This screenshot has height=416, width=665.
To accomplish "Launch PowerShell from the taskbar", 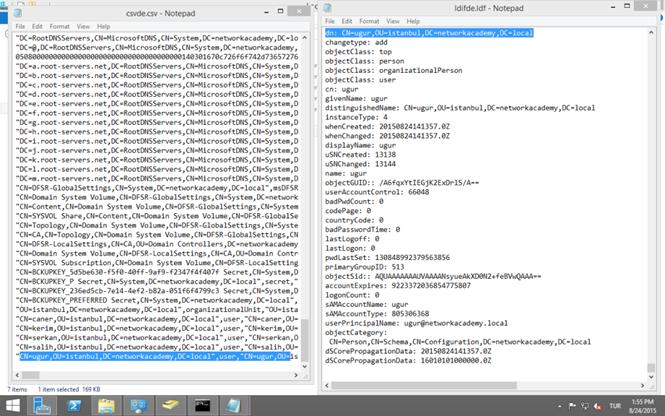I will pyautogui.click(x=74, y=406).
